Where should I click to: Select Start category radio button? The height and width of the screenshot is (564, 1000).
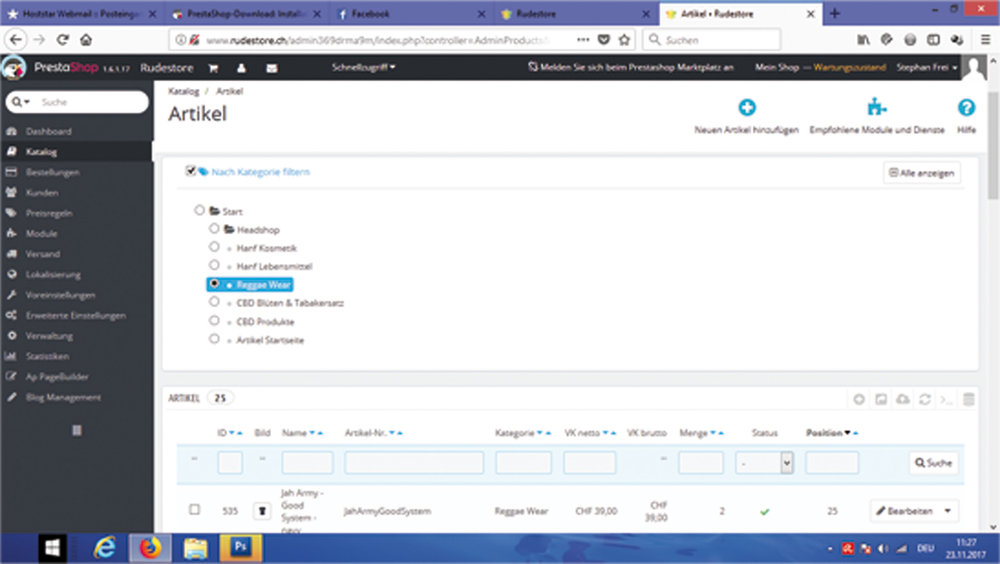pos(200,210)
